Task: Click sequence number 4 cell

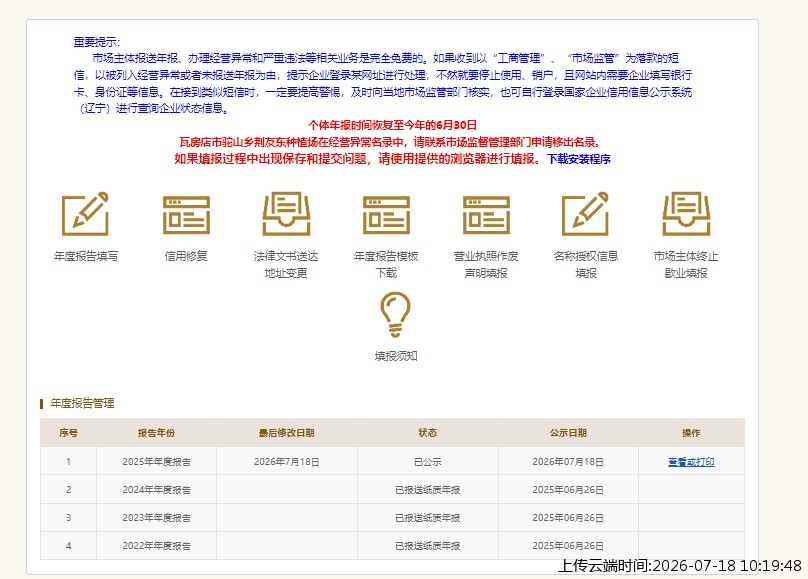Action: (x=69, y=546)
